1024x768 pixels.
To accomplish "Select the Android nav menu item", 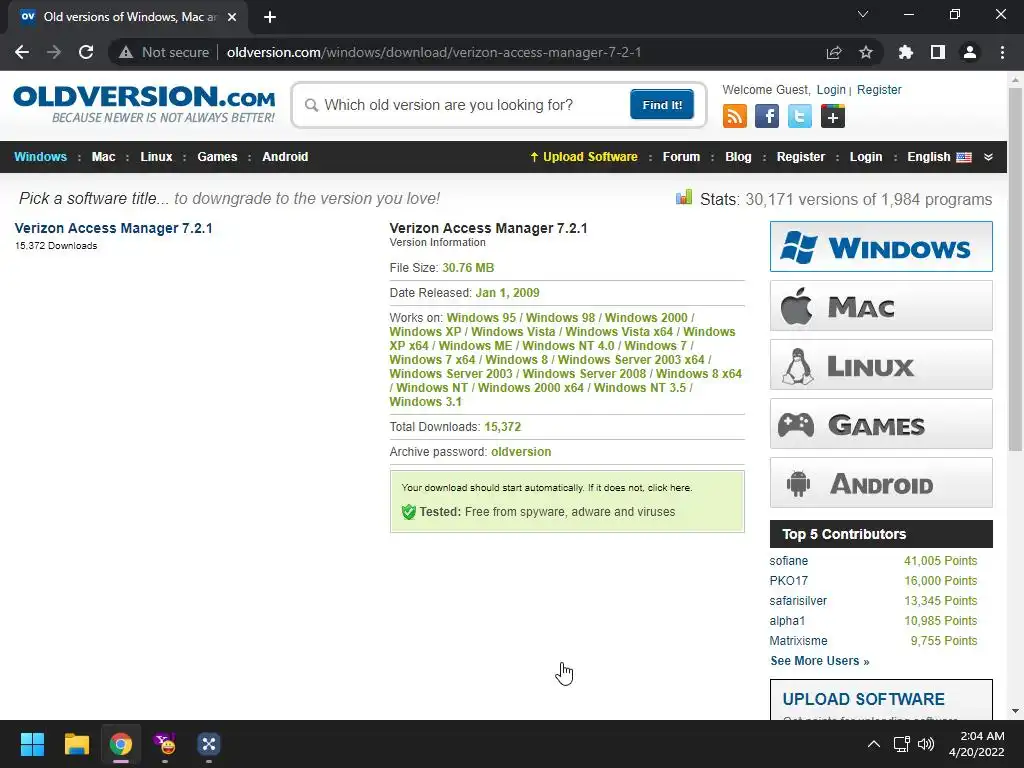I will point(285,157).
